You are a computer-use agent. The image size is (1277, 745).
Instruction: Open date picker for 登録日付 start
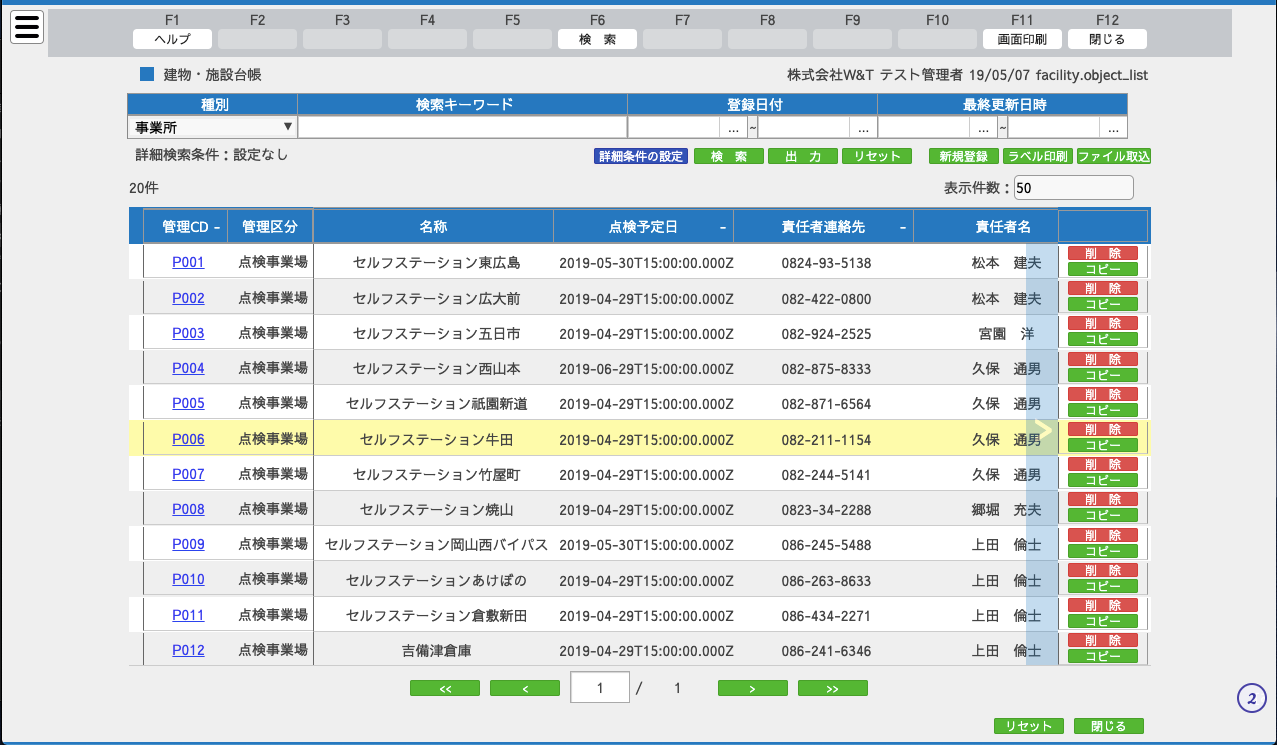tap(734, 128)
